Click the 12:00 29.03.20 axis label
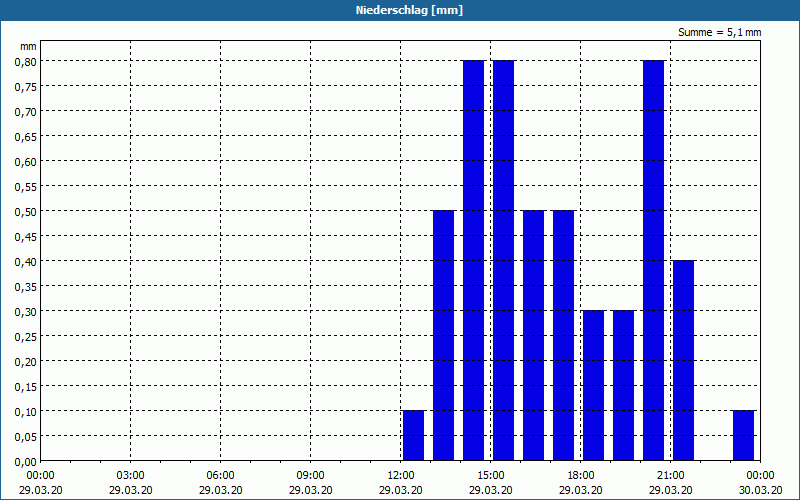This screenshot has width=800, height=500. [x=401, y=483]
